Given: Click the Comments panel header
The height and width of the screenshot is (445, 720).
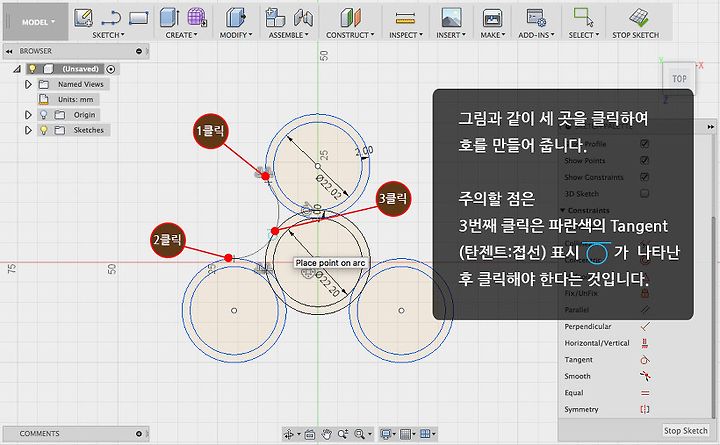Looking at the screenshot, I should (76, 434).
